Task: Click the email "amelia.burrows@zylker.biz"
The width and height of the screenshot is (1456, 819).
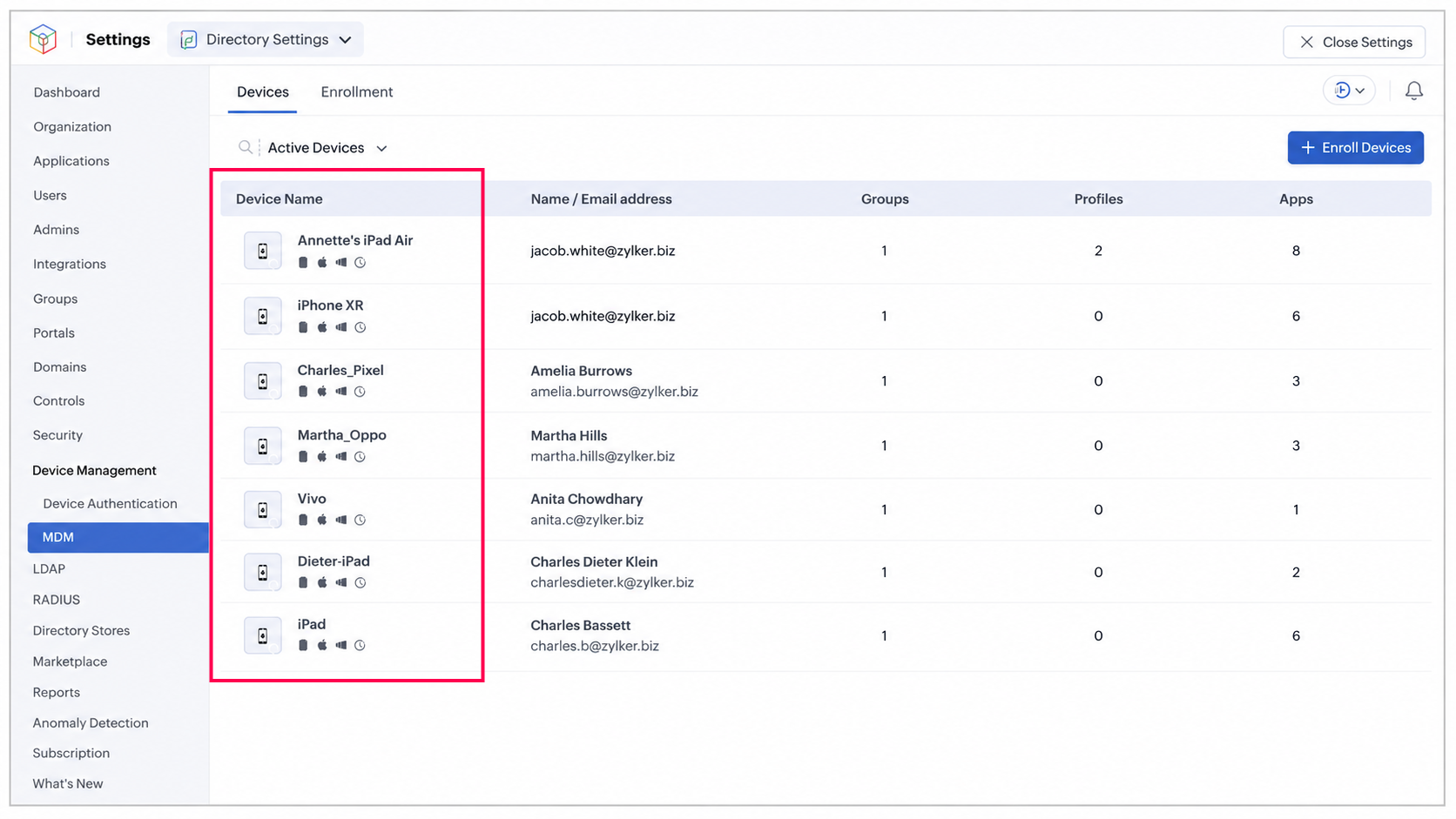Action: 614,392
